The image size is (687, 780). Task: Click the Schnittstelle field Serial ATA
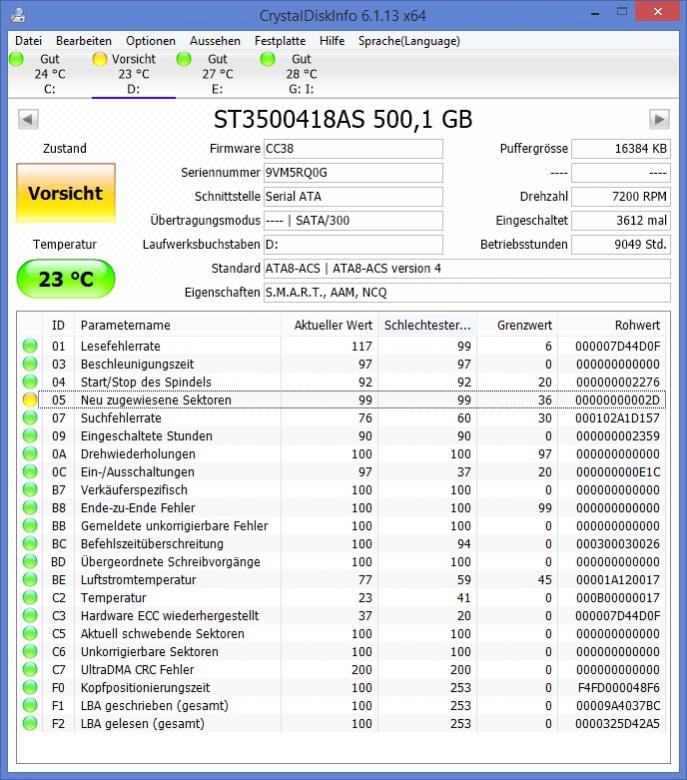click(x=353, y=196)
